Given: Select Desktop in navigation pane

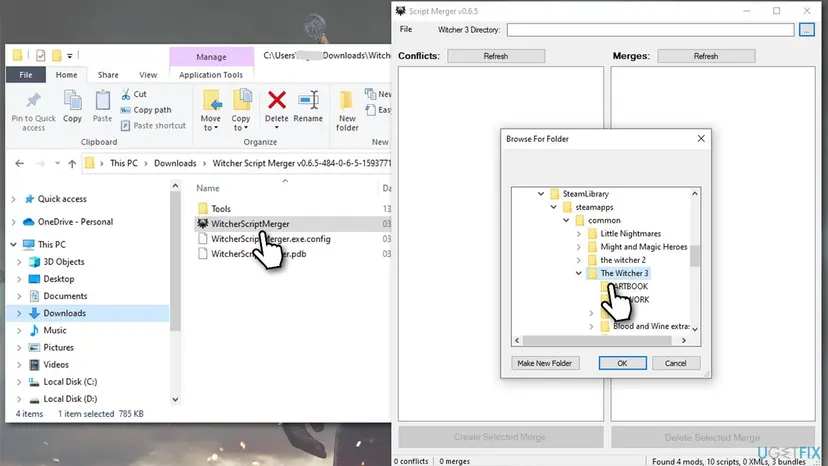Looking at the screenshot, I should pyautogui.click(x=59, y=279).
